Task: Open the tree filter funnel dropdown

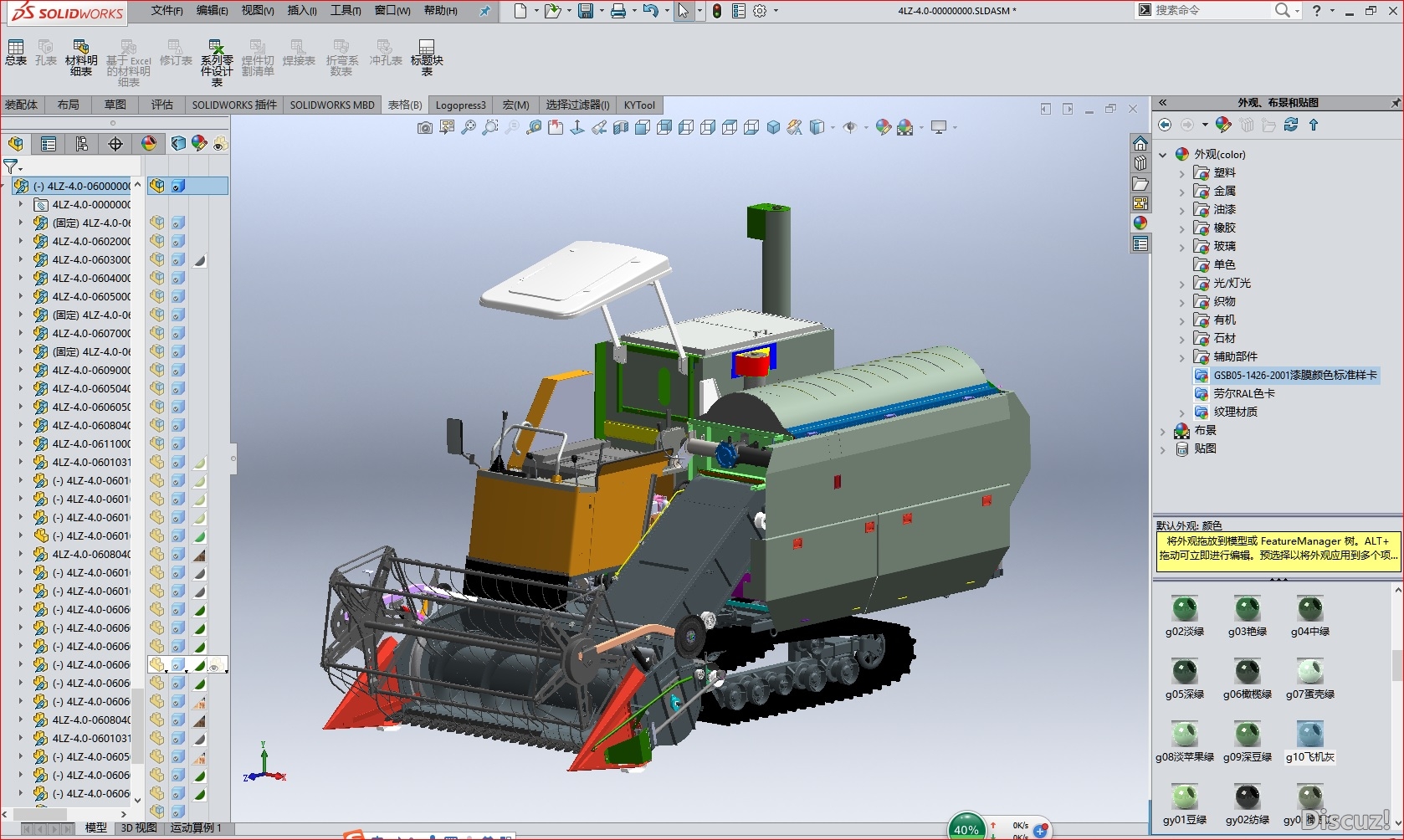Action: pos(13,166)
